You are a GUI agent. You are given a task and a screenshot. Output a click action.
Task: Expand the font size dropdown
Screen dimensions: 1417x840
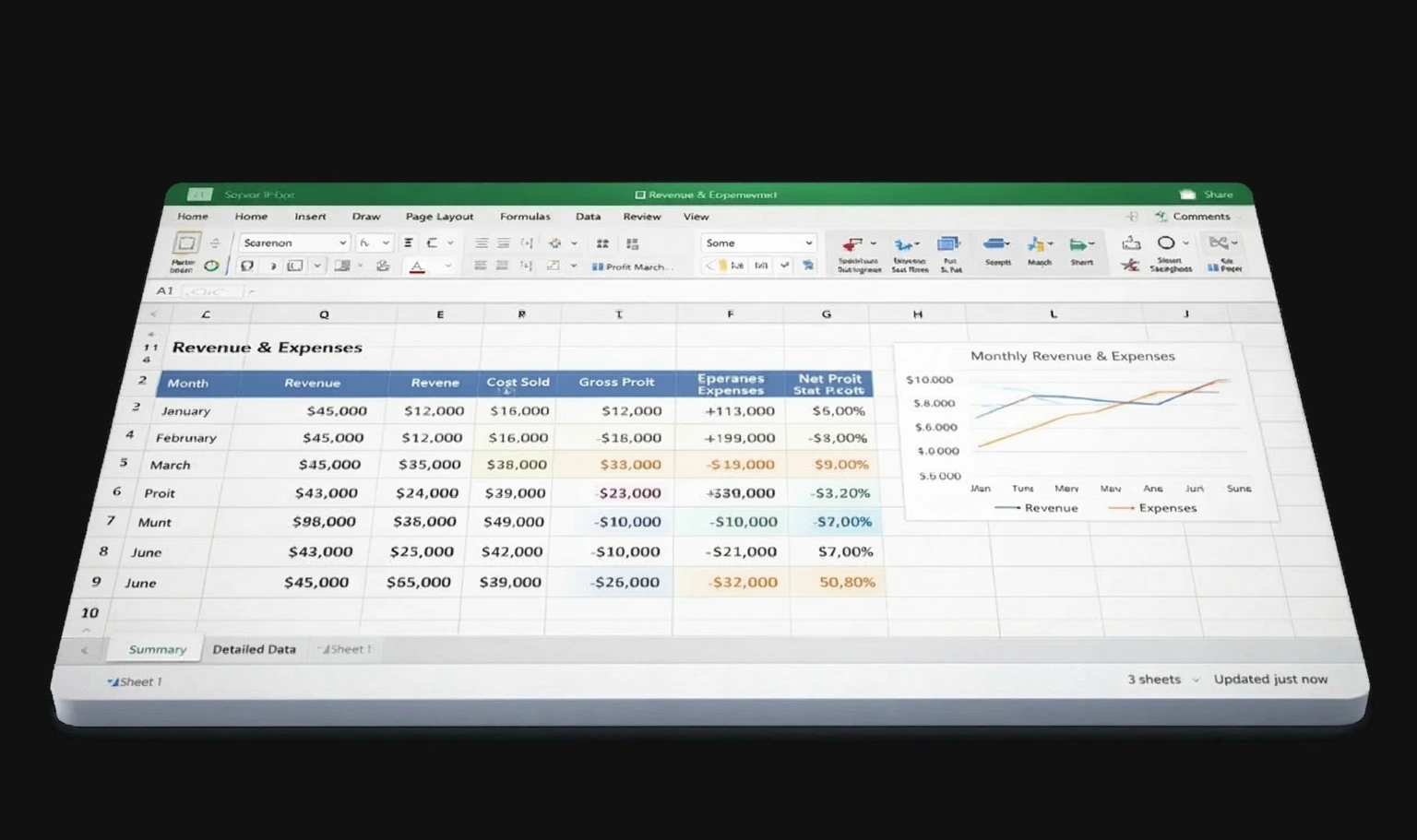386,243
